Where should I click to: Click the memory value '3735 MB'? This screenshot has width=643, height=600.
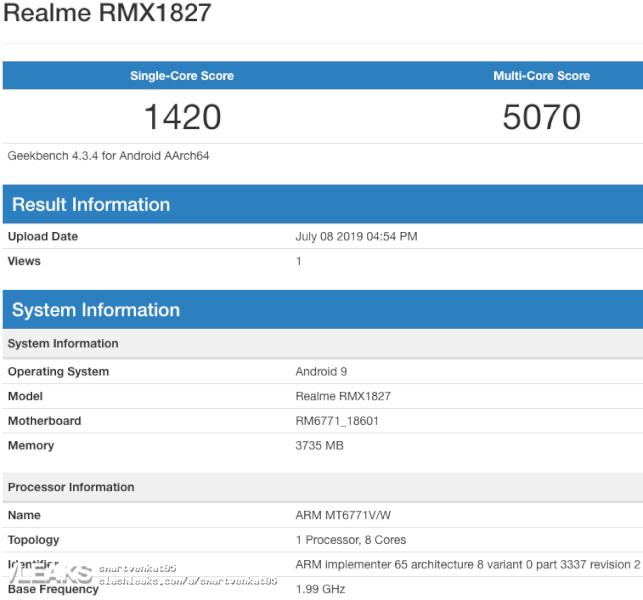(x=319, y=445)
